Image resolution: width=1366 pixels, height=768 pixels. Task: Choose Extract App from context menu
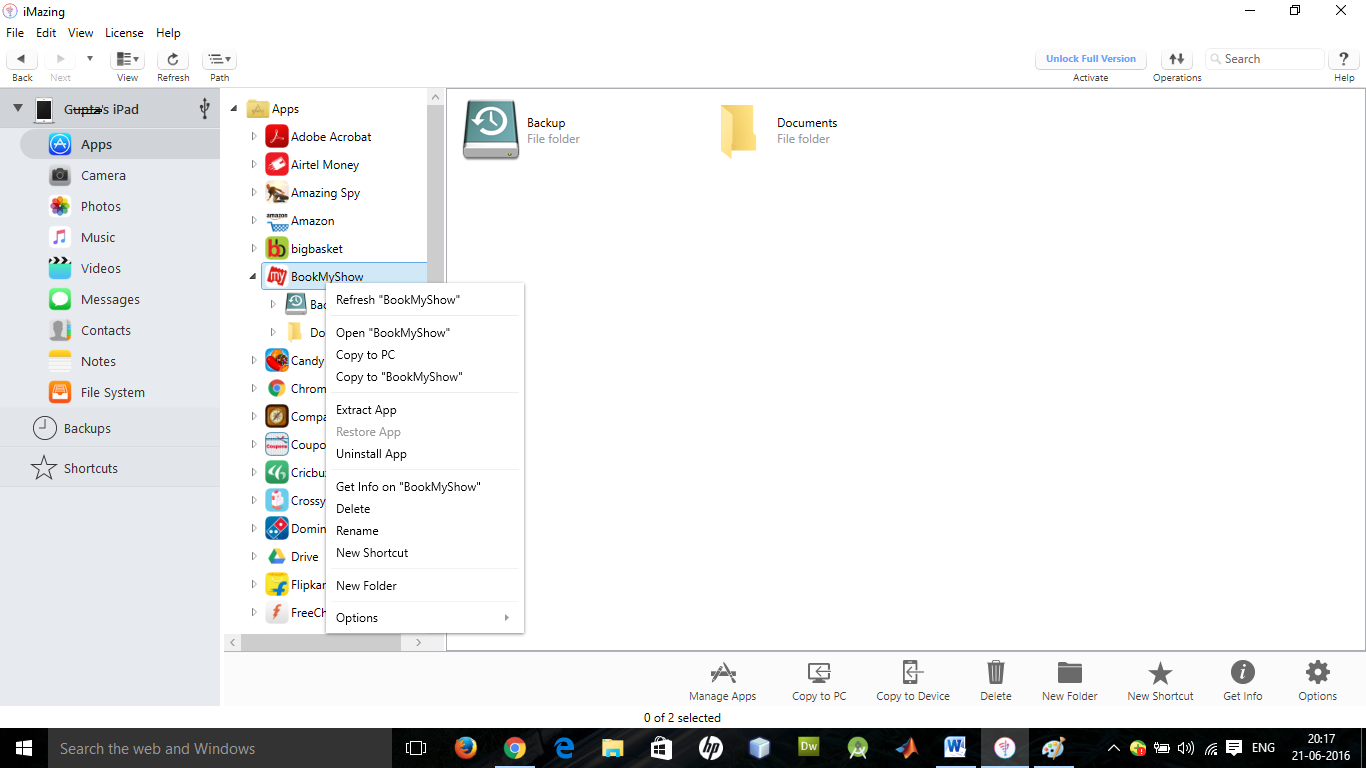point(424,410)
